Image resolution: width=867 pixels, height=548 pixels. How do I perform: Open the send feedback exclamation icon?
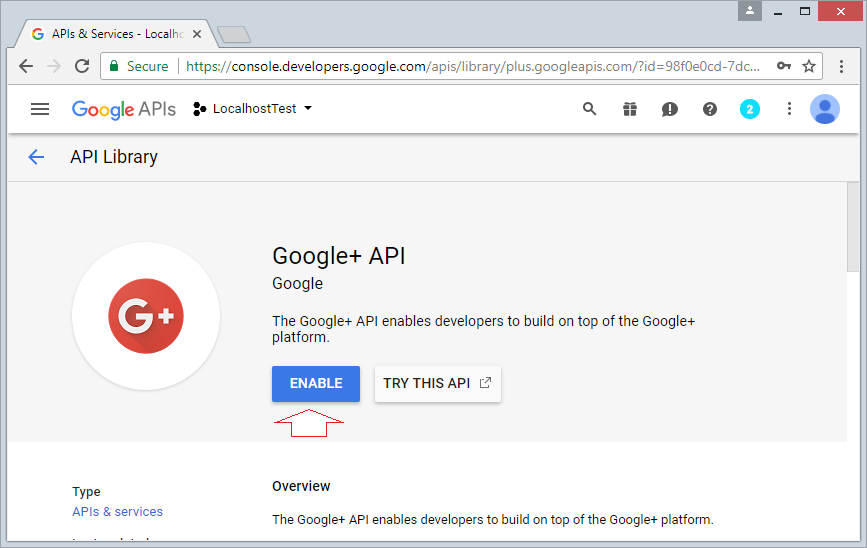point(670,109)
